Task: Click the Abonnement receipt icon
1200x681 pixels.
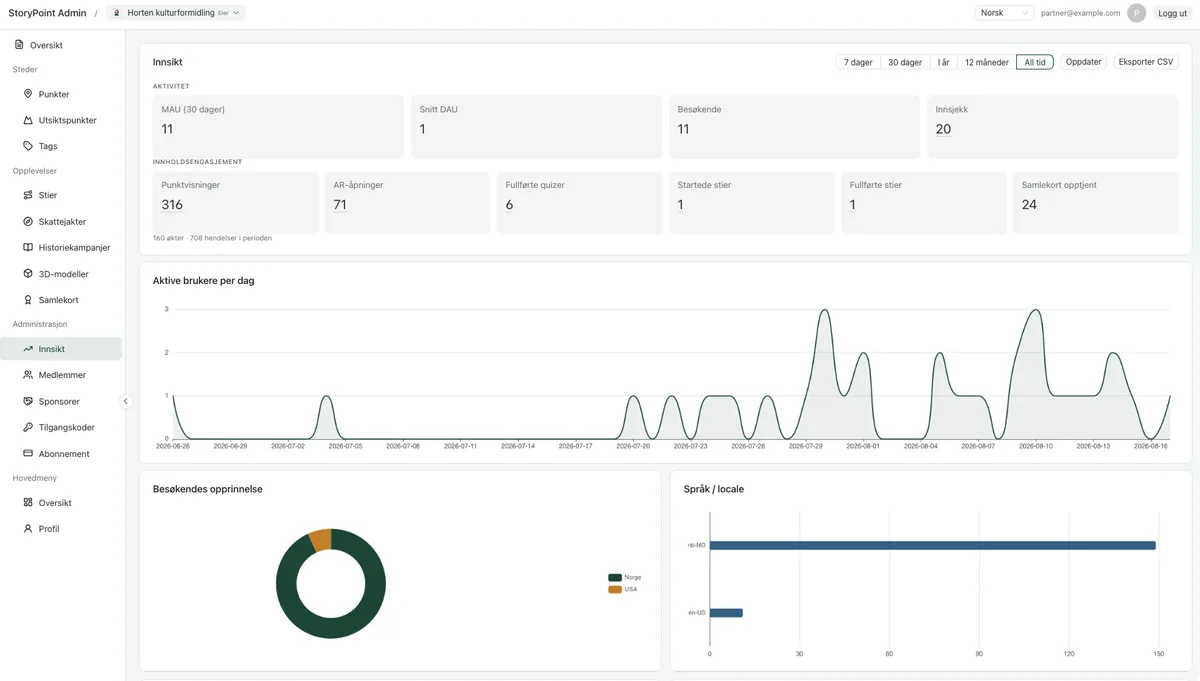Action: click(x=28, y=454)
